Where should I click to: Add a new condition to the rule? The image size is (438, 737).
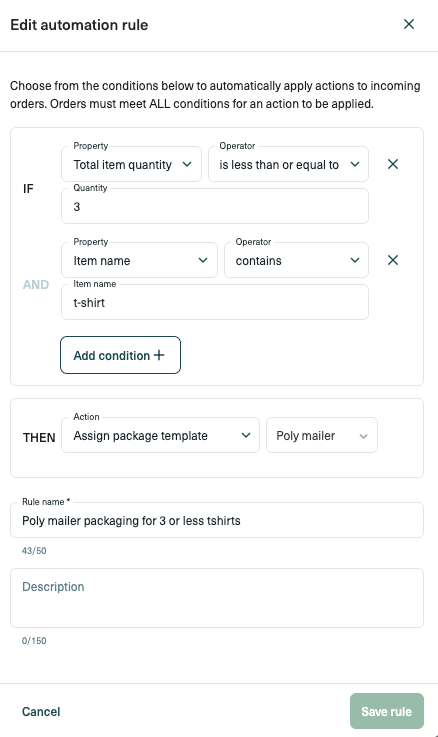(x=120, y=355)
